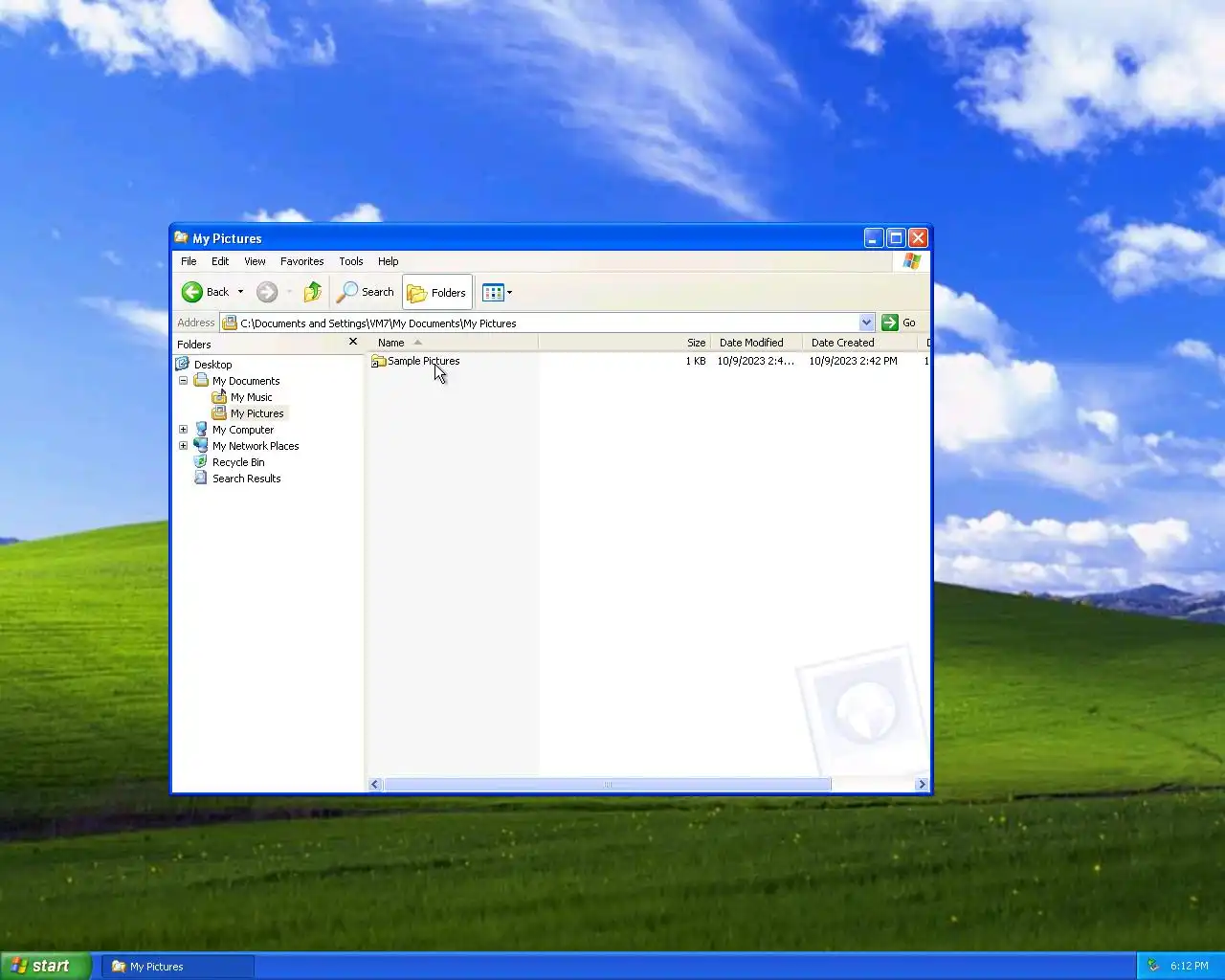The height and width of the screenshot is (980, 1225).
Task: Open the Search pane
Action: (x=366, y=292)
